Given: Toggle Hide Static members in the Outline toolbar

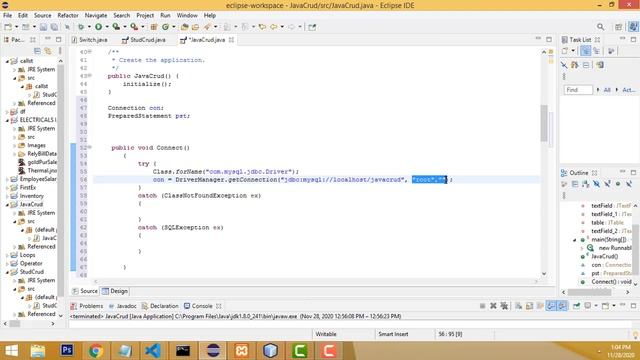Looking at the screenshot, I should click(x=607, y=184).
